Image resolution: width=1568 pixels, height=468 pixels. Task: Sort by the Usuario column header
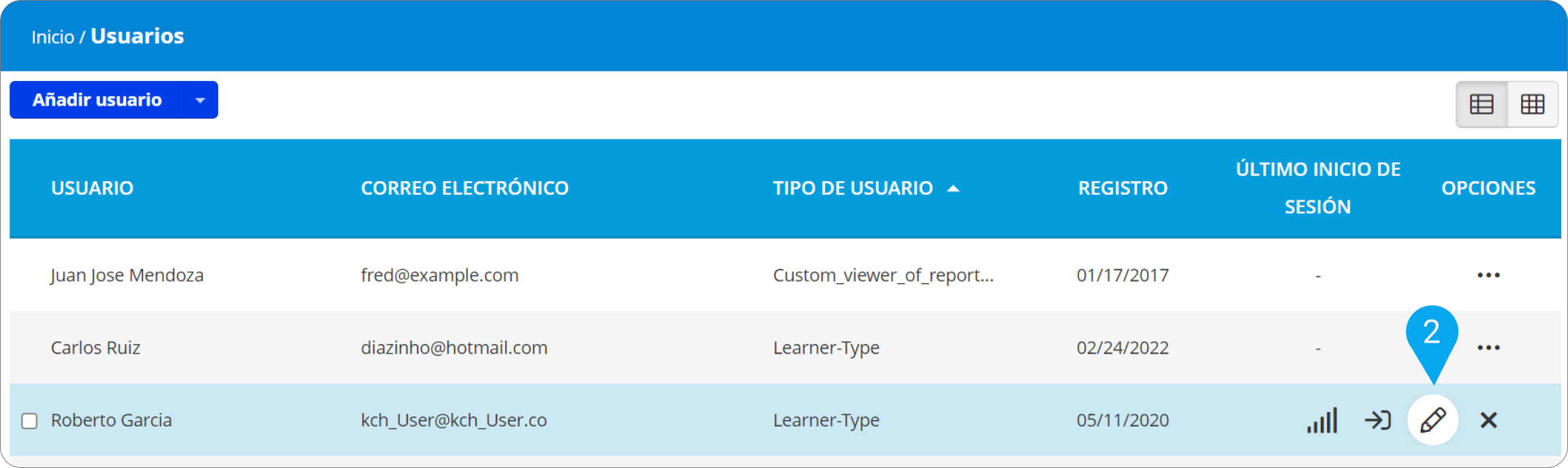[92, 188]
